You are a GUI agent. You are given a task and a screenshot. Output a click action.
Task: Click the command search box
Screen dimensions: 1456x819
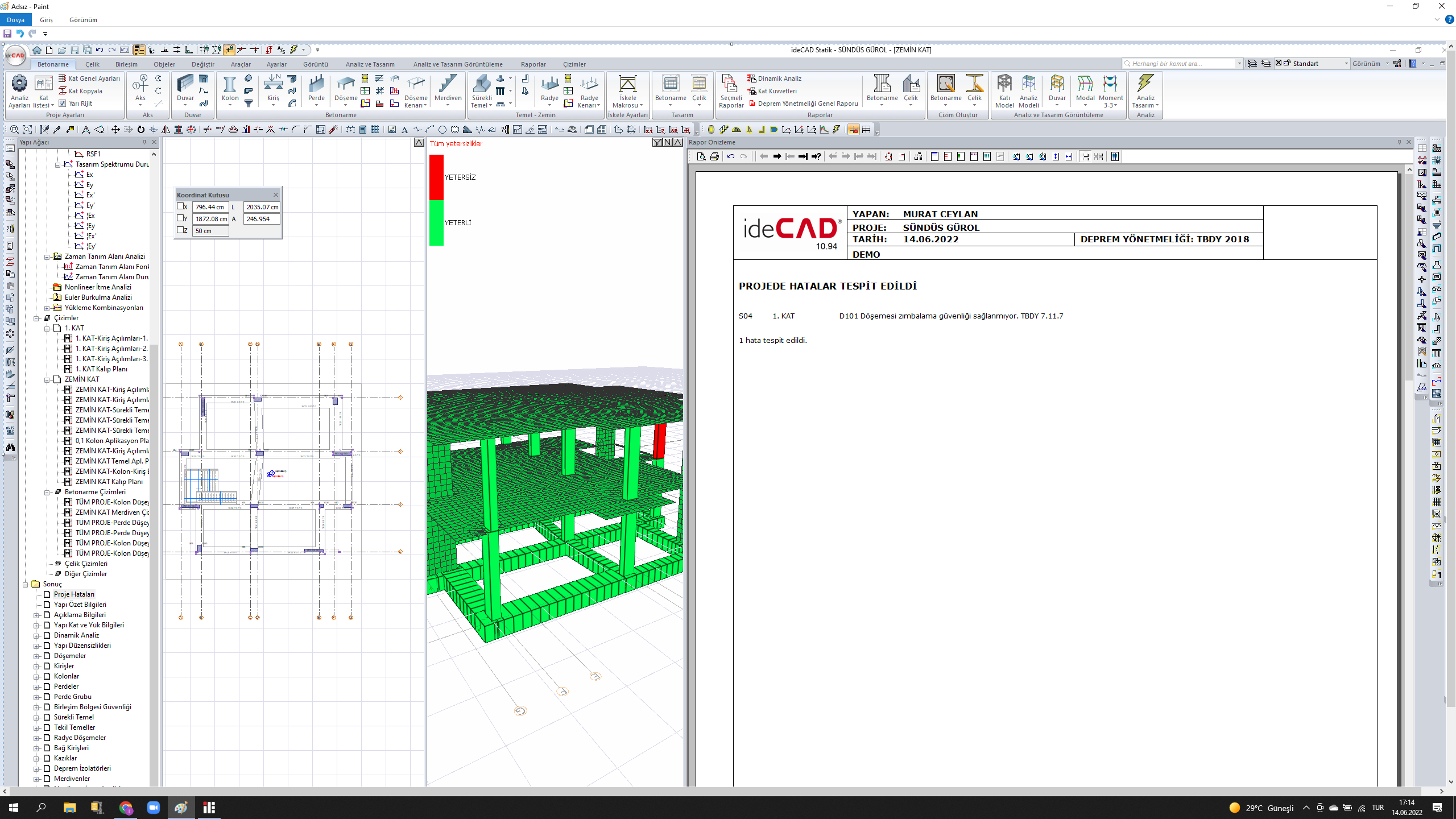(1182, 64)
